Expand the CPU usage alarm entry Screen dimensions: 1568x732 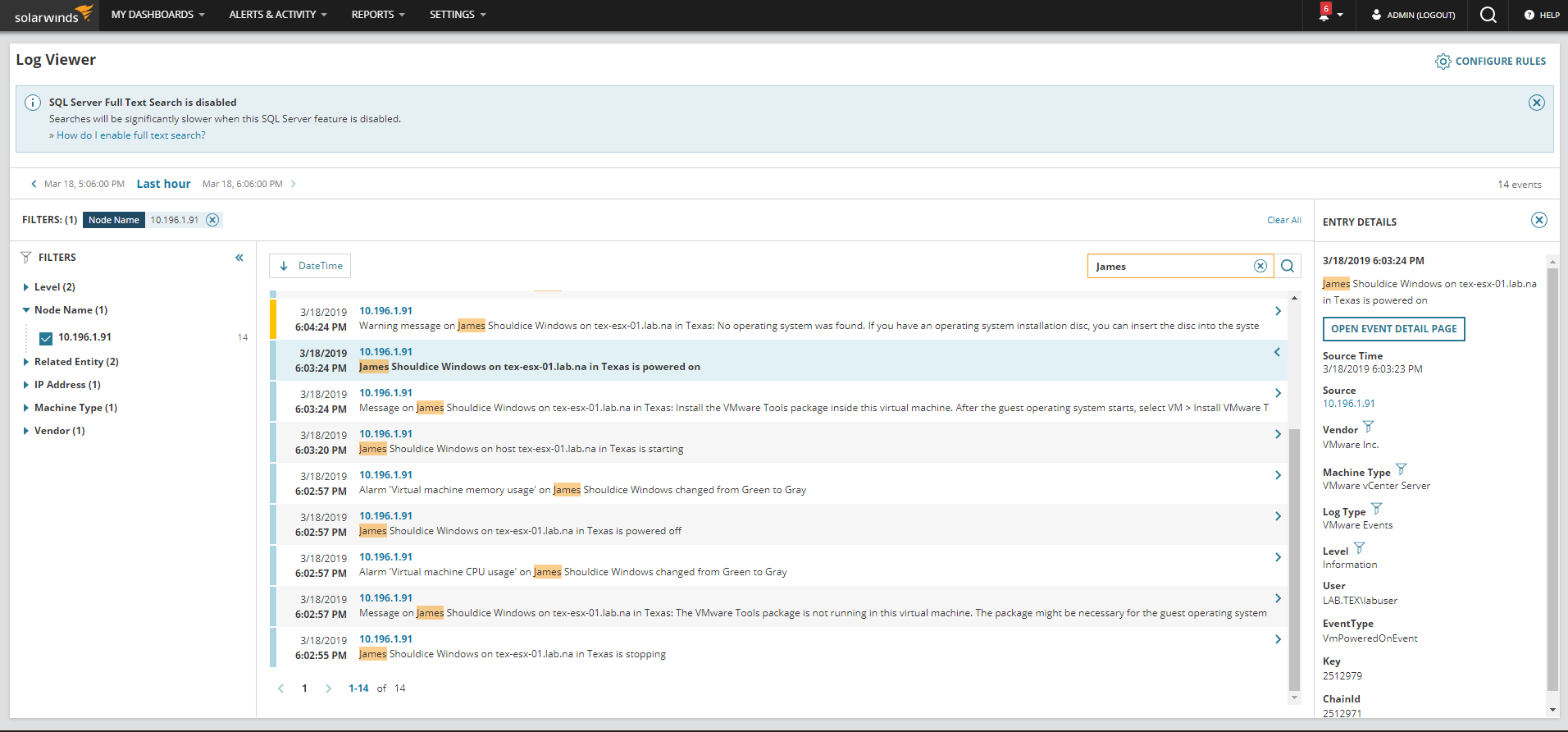click(x=1278, y=557)
